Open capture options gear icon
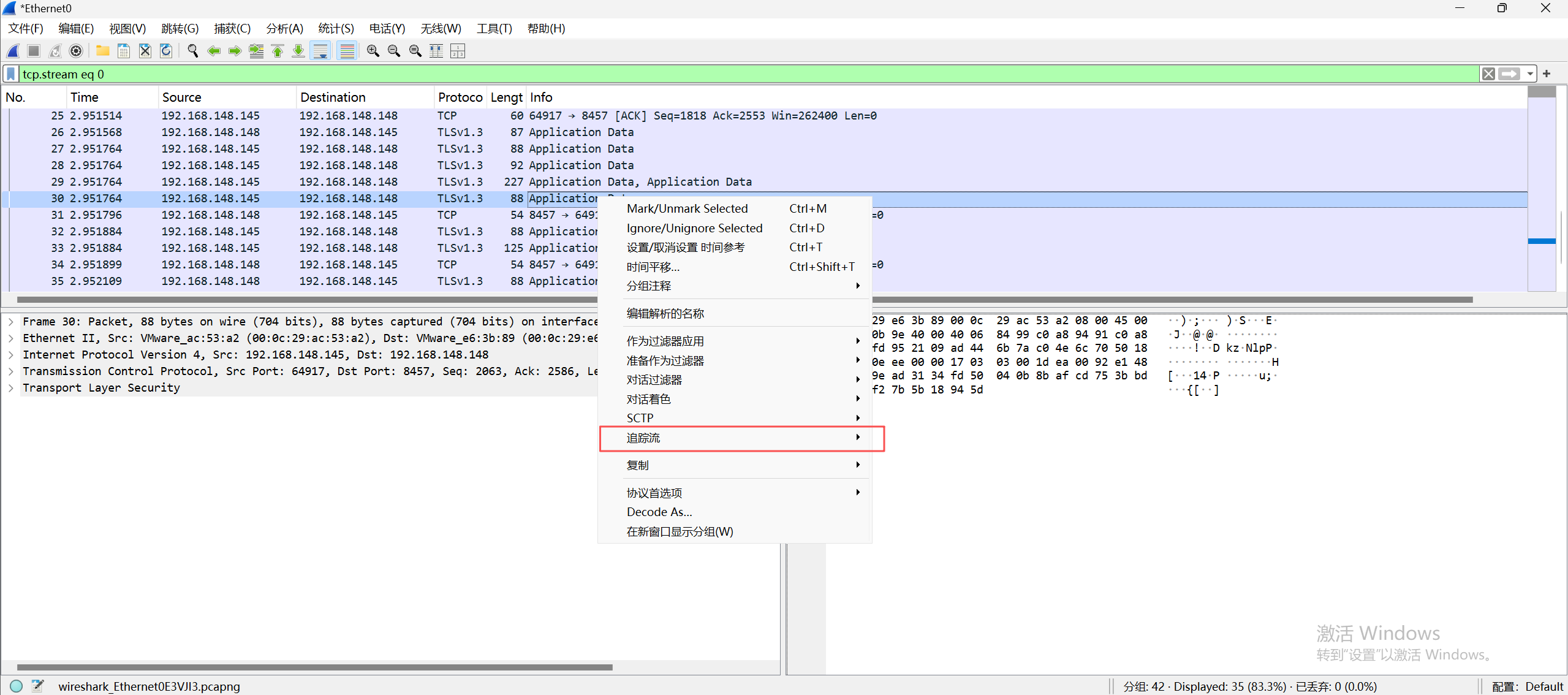This screenshot has width=1568, height=695. click(x=76, y=51)
